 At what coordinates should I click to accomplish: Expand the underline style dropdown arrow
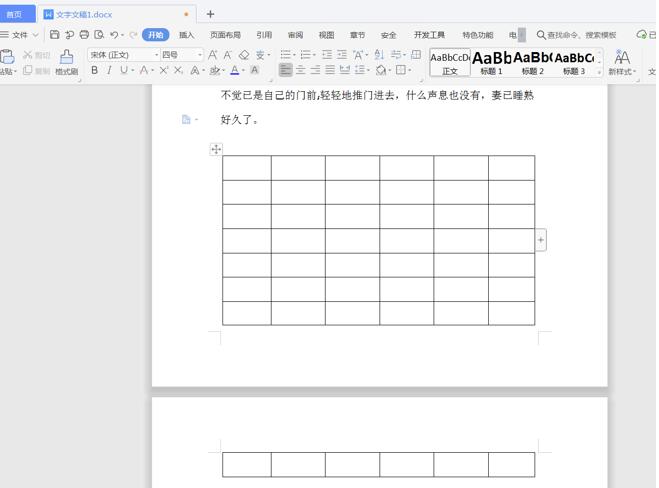pos(133,70)
